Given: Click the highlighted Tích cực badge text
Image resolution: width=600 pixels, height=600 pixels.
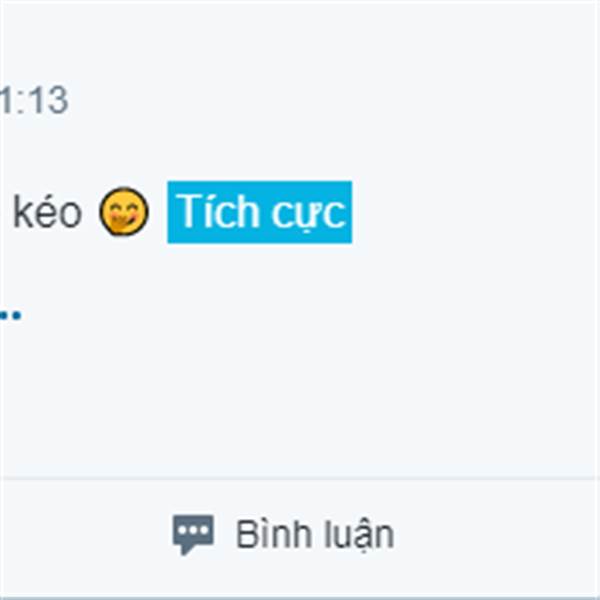Looking at the screenshot, I should point(261,211).
